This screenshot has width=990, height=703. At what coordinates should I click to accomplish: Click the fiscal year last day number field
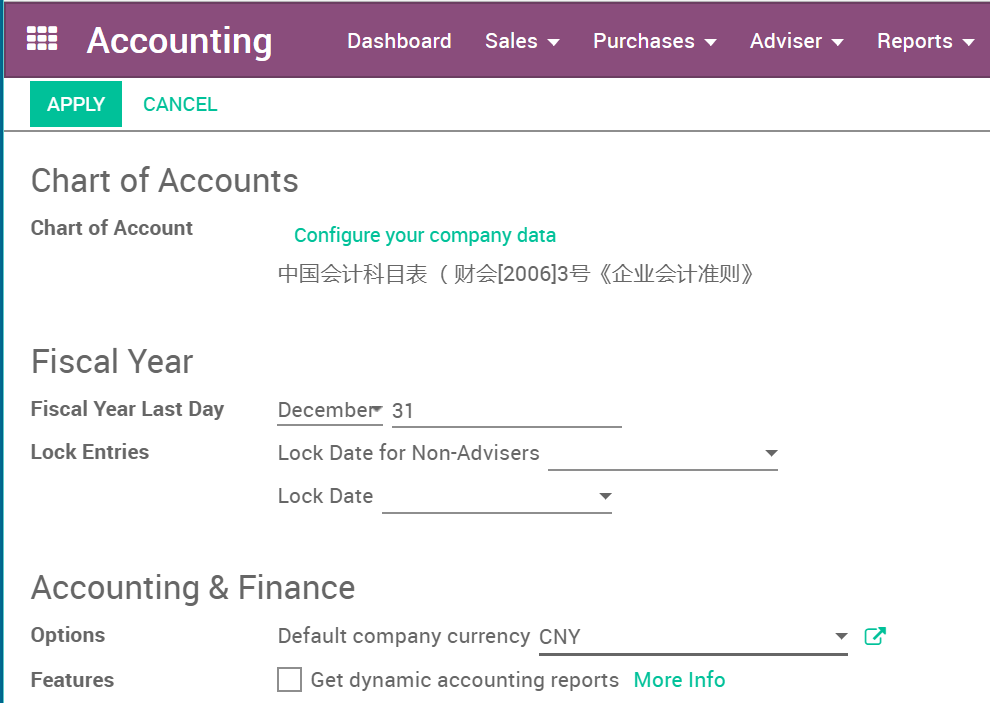tap(506, 410)
